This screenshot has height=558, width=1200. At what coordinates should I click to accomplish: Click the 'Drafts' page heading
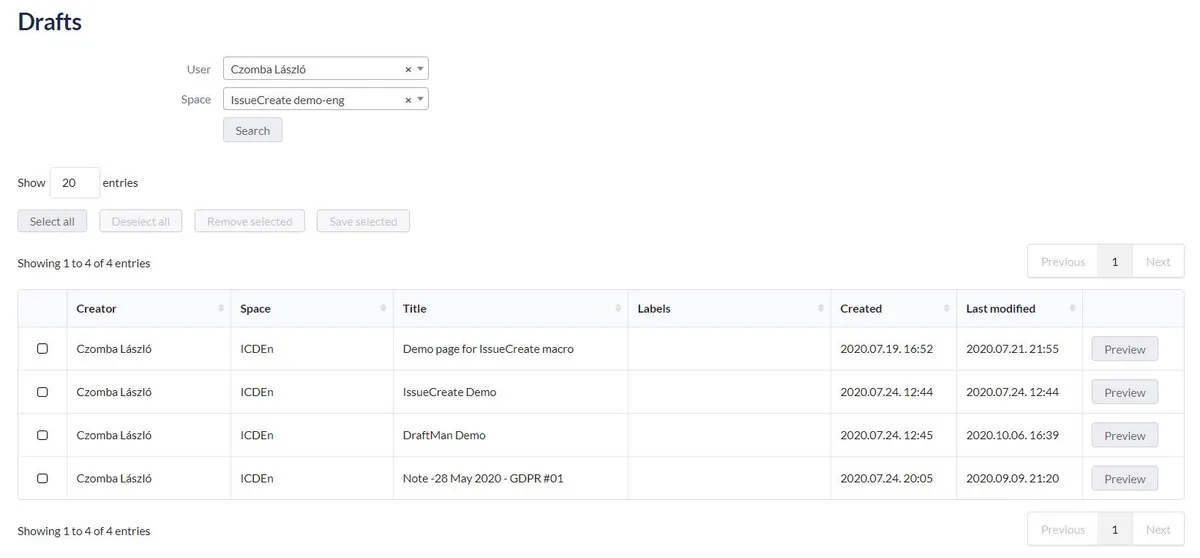point(50,21)
